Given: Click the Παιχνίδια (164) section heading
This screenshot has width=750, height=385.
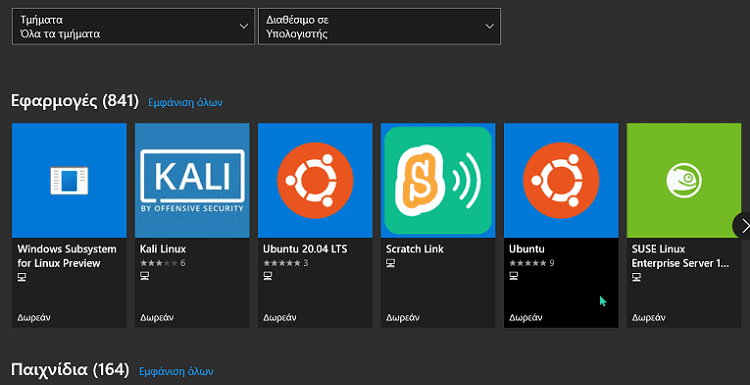Looking at the screenshot, I should pos(70,370).
